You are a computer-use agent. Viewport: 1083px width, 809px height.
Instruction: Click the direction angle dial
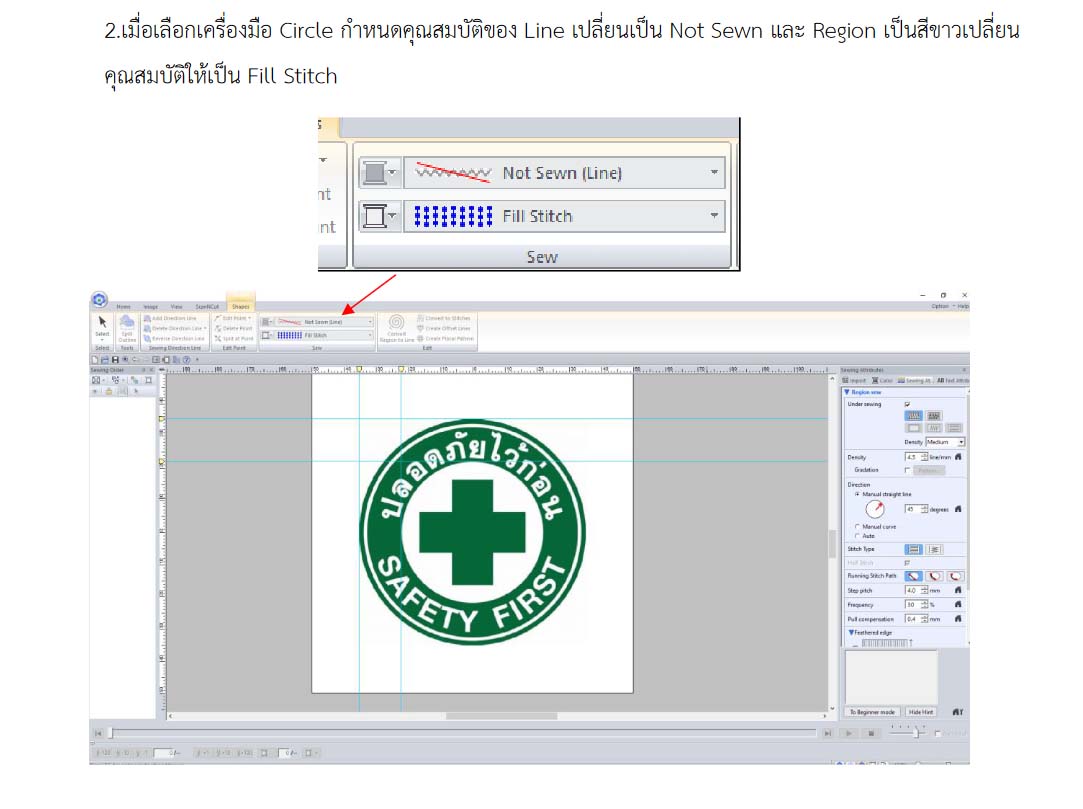[x=875, y=509]
